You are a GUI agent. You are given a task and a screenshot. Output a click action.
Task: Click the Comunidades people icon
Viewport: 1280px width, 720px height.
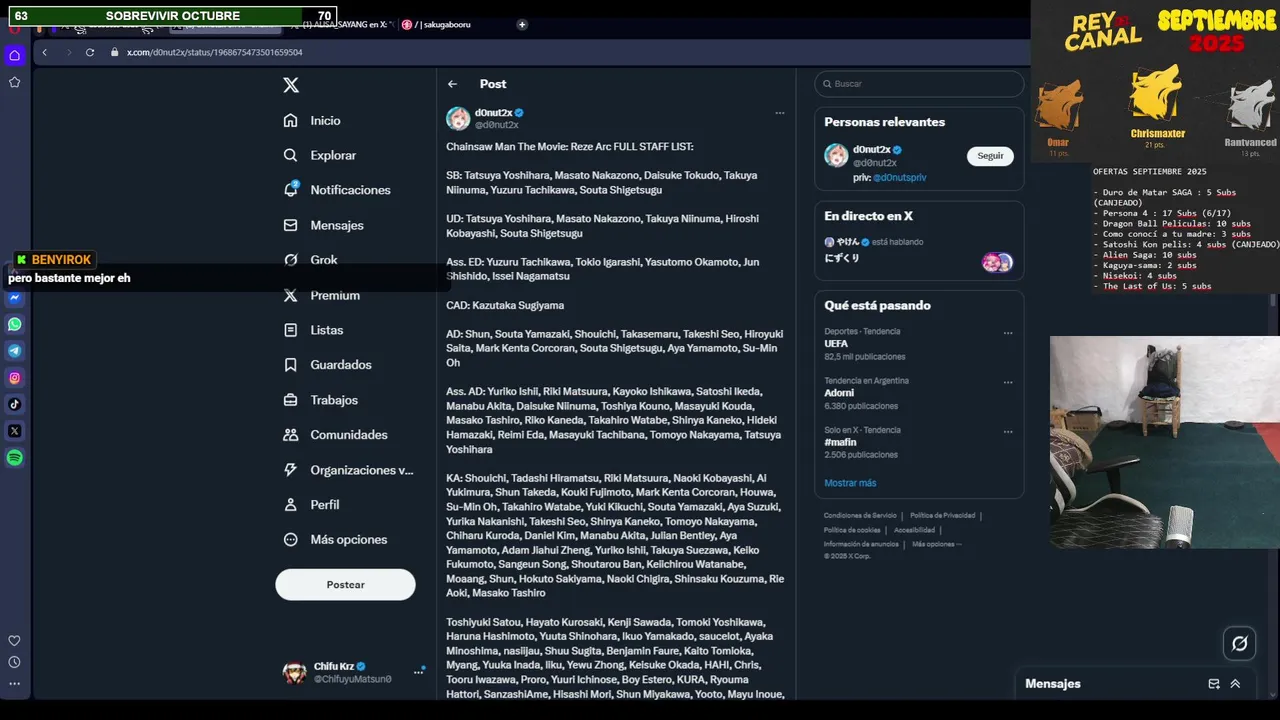(x=291, y=435)
